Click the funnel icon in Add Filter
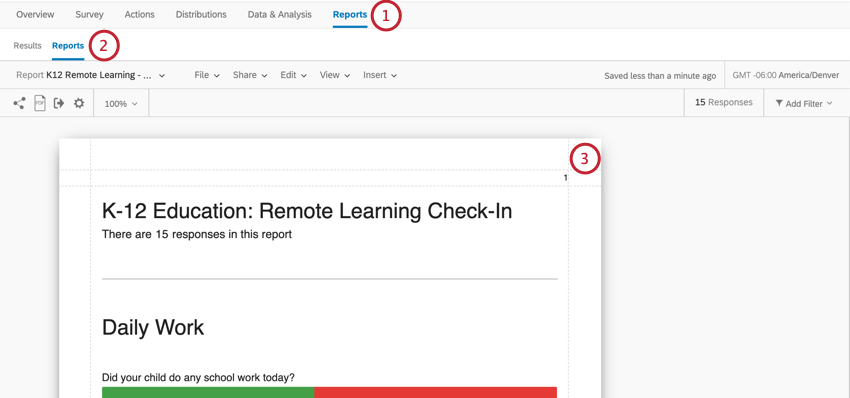850x398 pixels. point(778,103)
